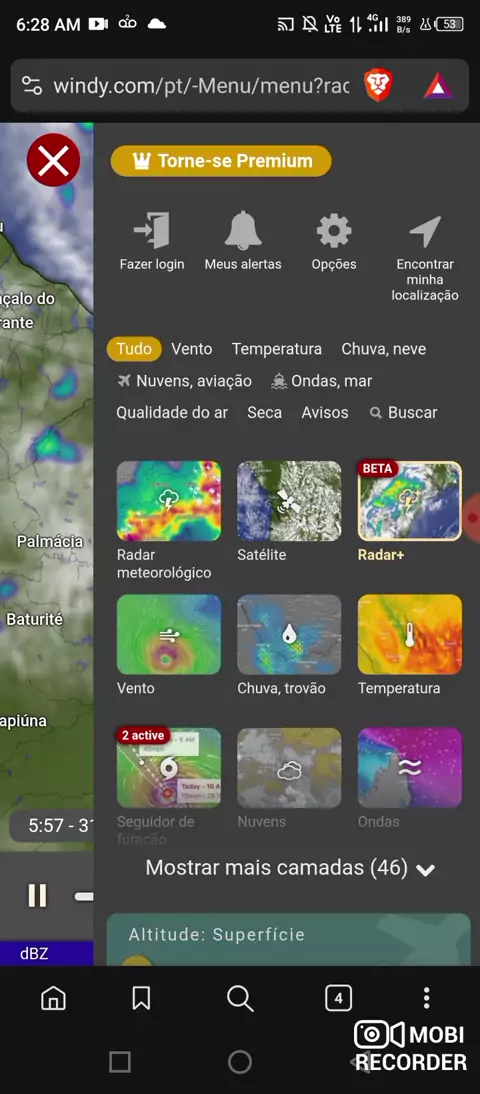This screenshot has height=1094, width=480.
Task: Open site settings icon beside URL
Action: point(31,86)
